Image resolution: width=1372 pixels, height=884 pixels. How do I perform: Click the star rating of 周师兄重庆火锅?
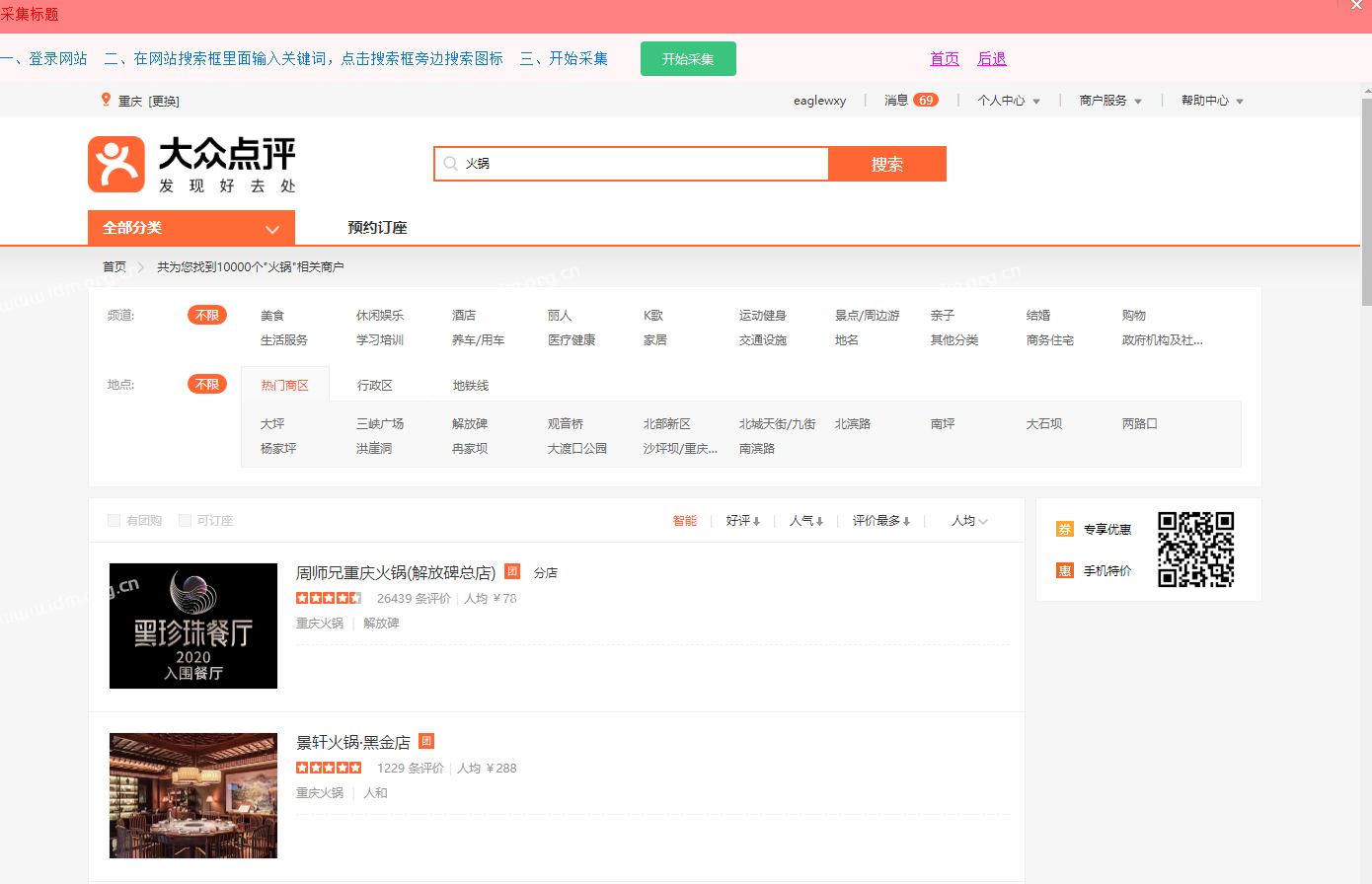(x=329, y=598)
